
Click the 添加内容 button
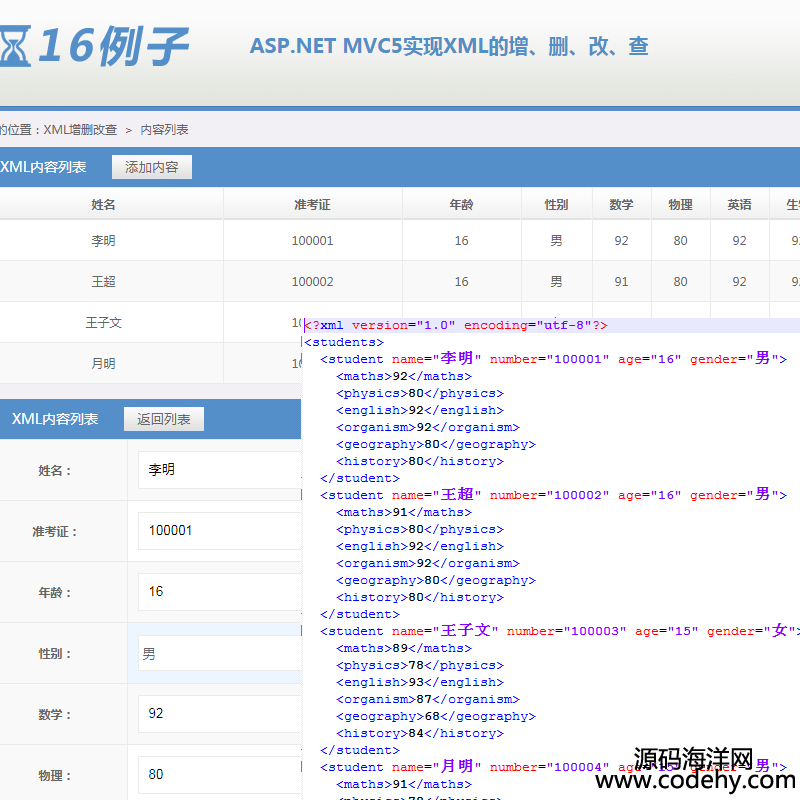(x=152, y=167)
